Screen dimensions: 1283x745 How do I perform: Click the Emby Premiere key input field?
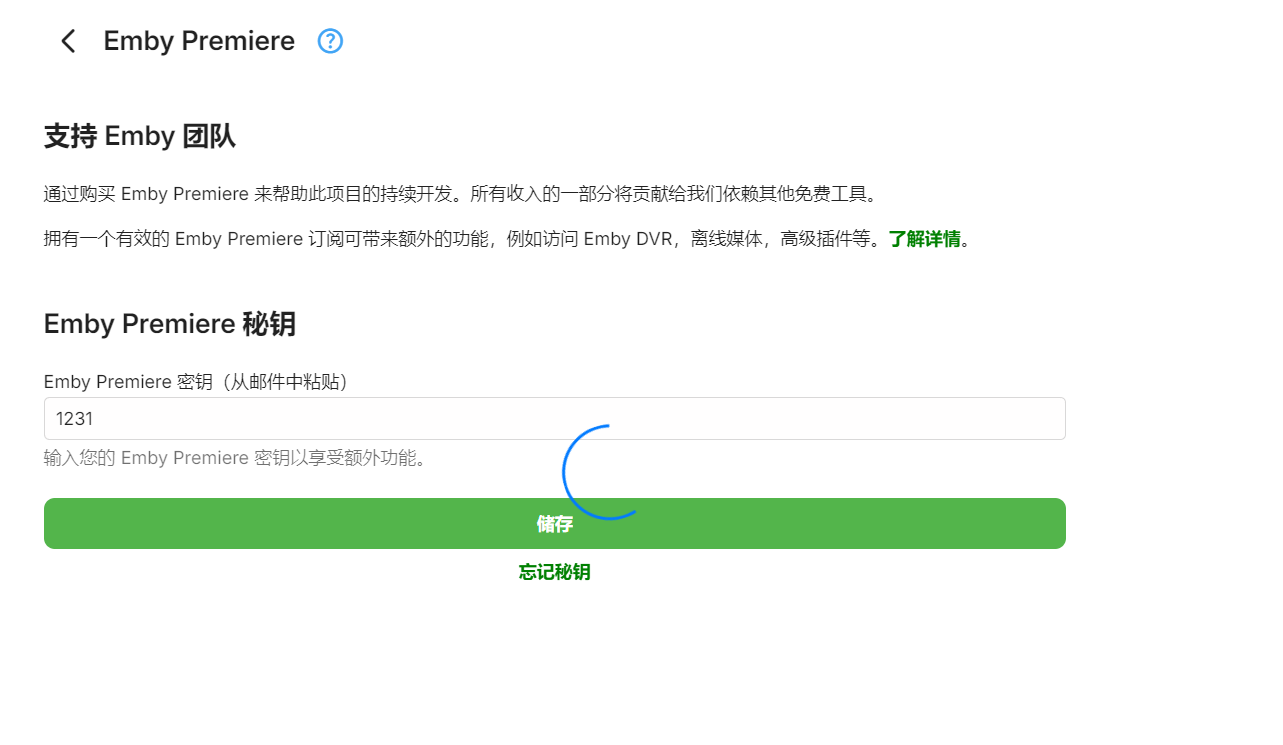coord(555,418)
